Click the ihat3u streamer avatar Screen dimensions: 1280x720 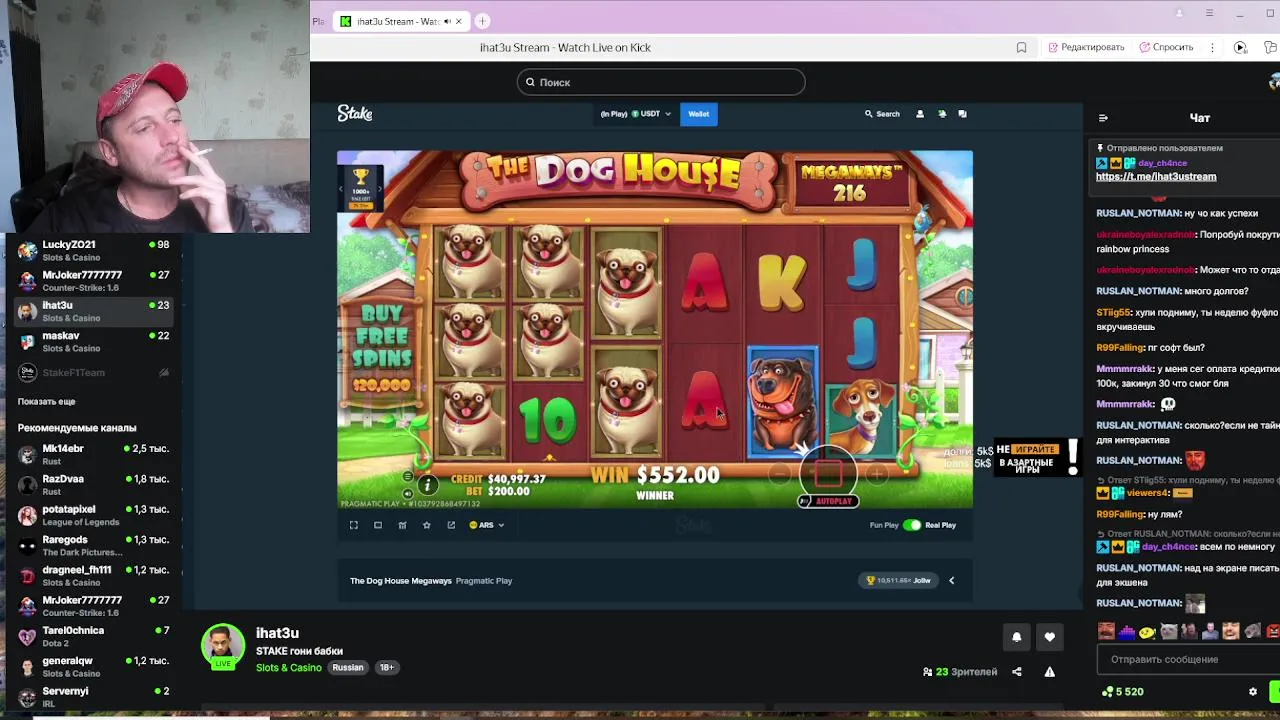(x=223, y=647)
